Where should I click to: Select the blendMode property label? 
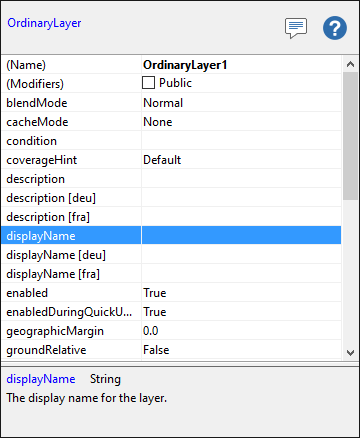(x=37, y=103)
